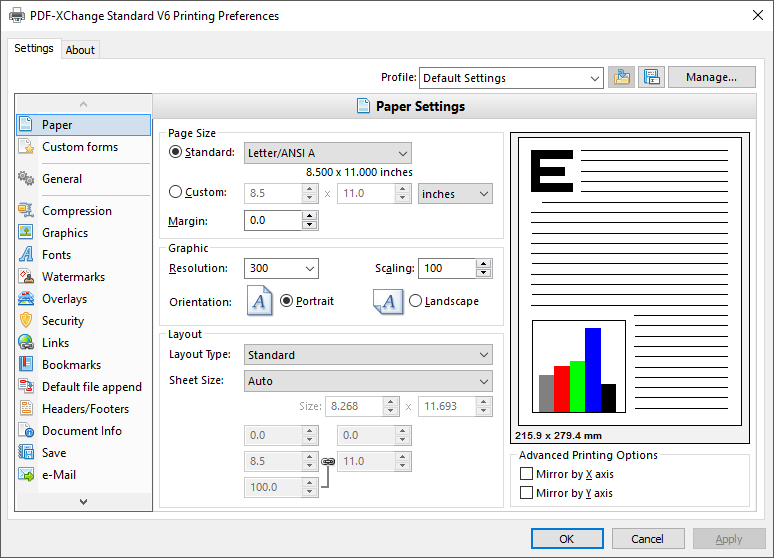Open the inches units dropdown
Viewport: 774px width, 558px height.
coord(455,194)
